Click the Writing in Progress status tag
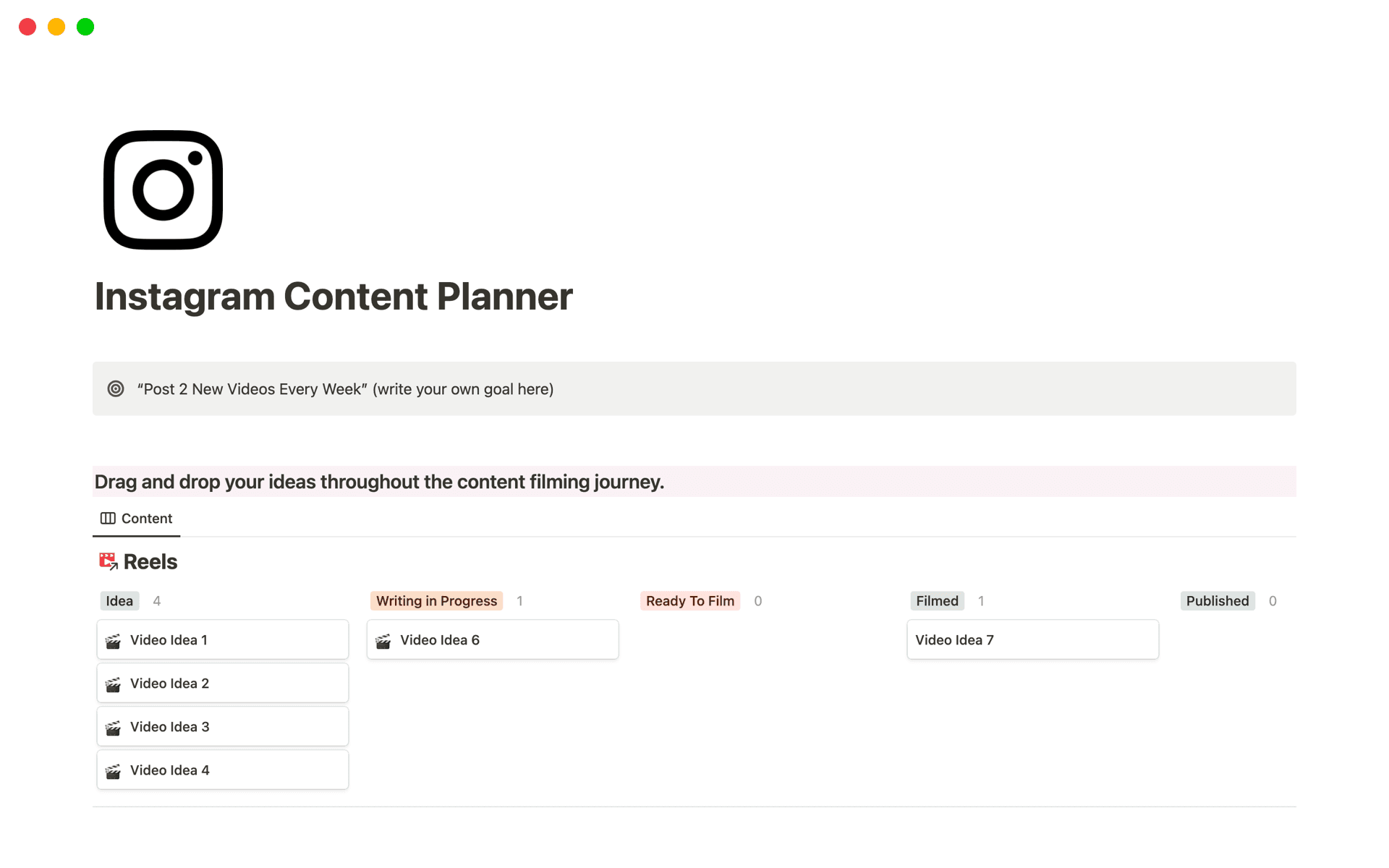 (436, 600)
